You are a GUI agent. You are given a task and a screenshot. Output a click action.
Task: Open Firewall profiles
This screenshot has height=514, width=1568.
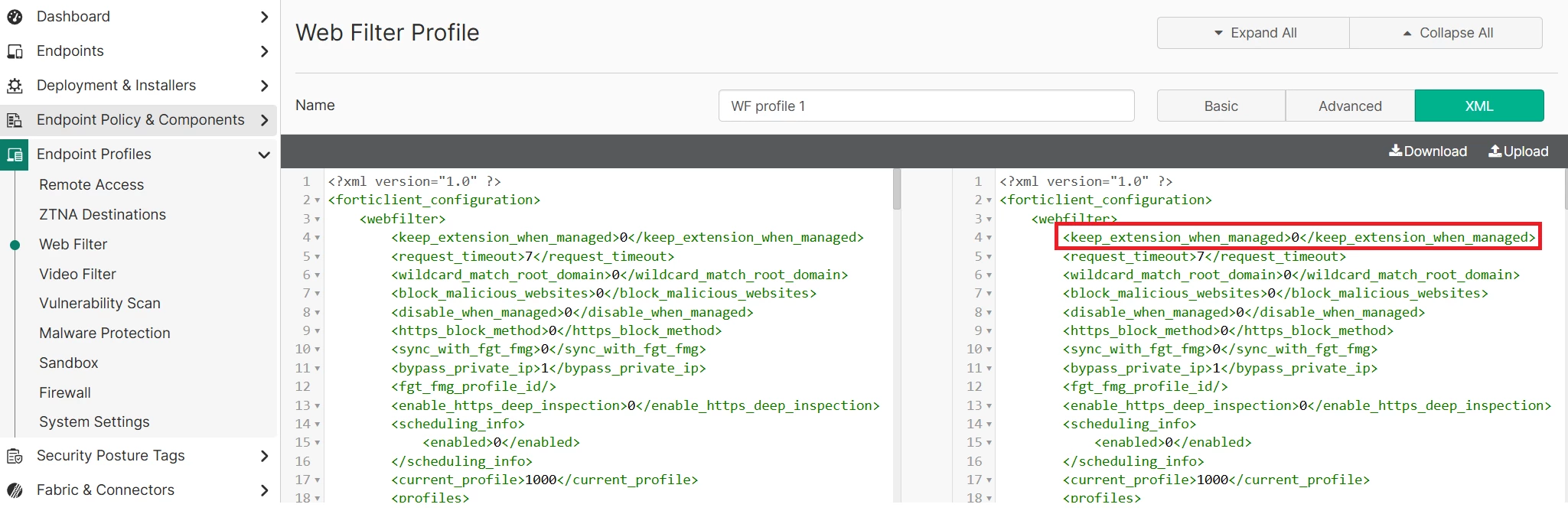point(64,393)
